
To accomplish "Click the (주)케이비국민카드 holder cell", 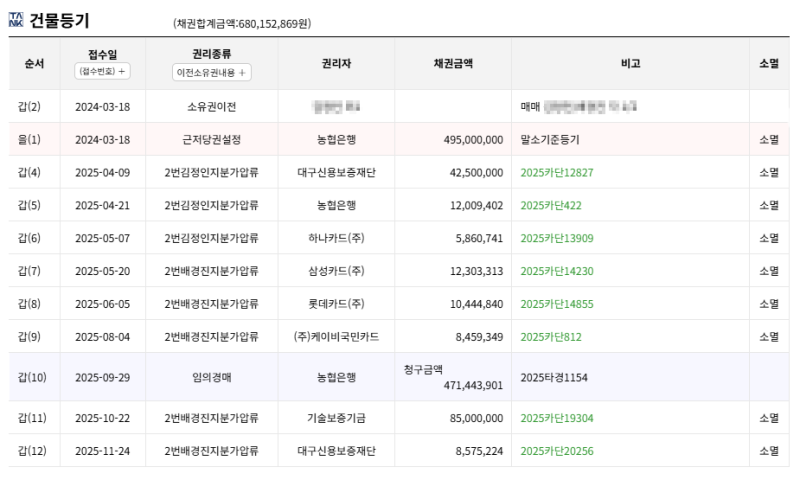I will tap(336, 337).
